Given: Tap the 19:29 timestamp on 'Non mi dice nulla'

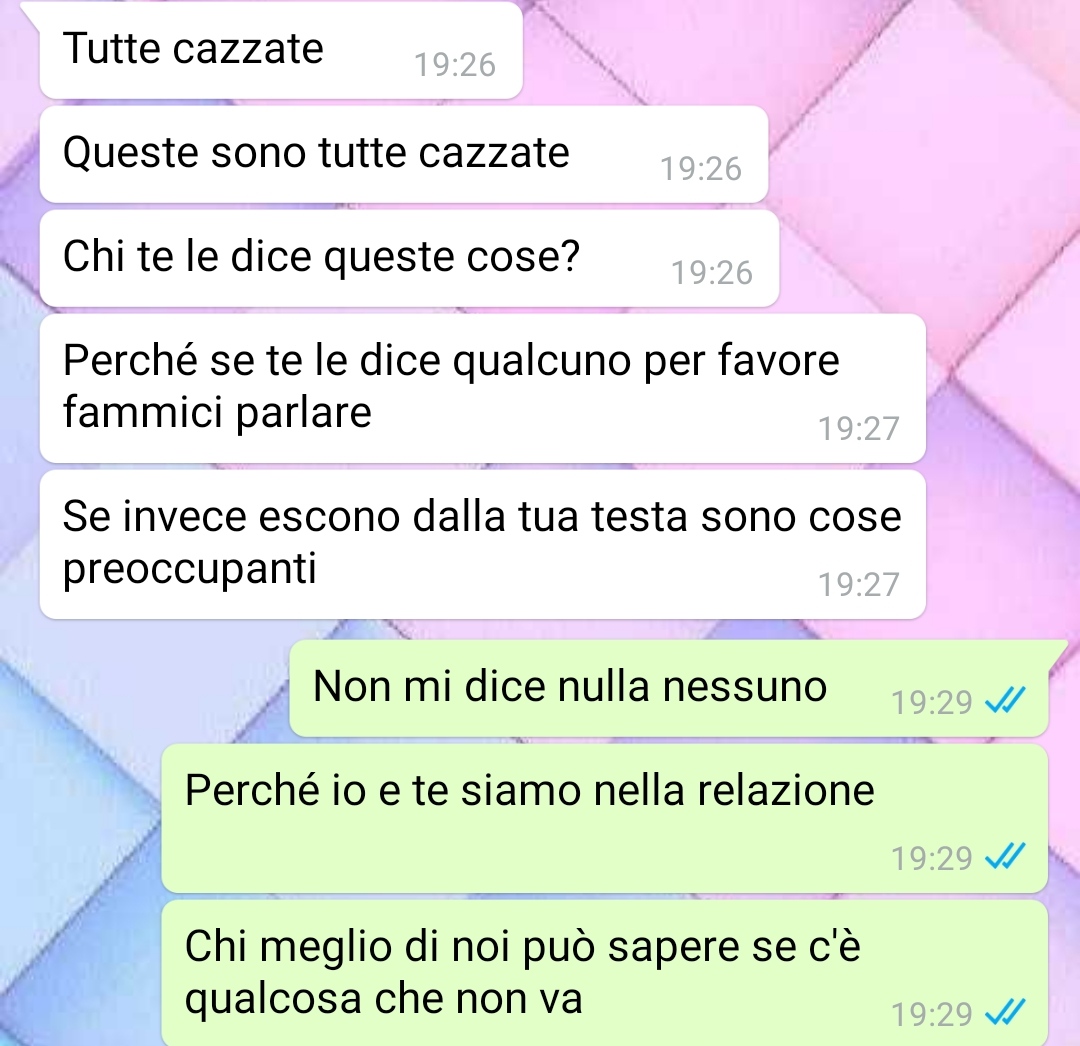Looking at the screenshot, I should 931,702.
